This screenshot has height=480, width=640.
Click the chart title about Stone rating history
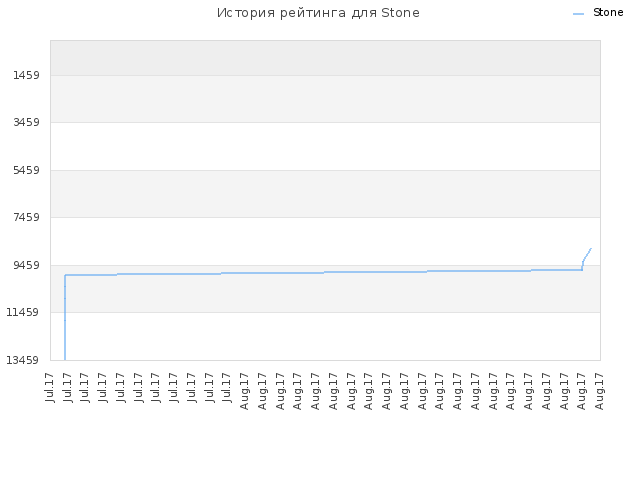coord(318,13)
